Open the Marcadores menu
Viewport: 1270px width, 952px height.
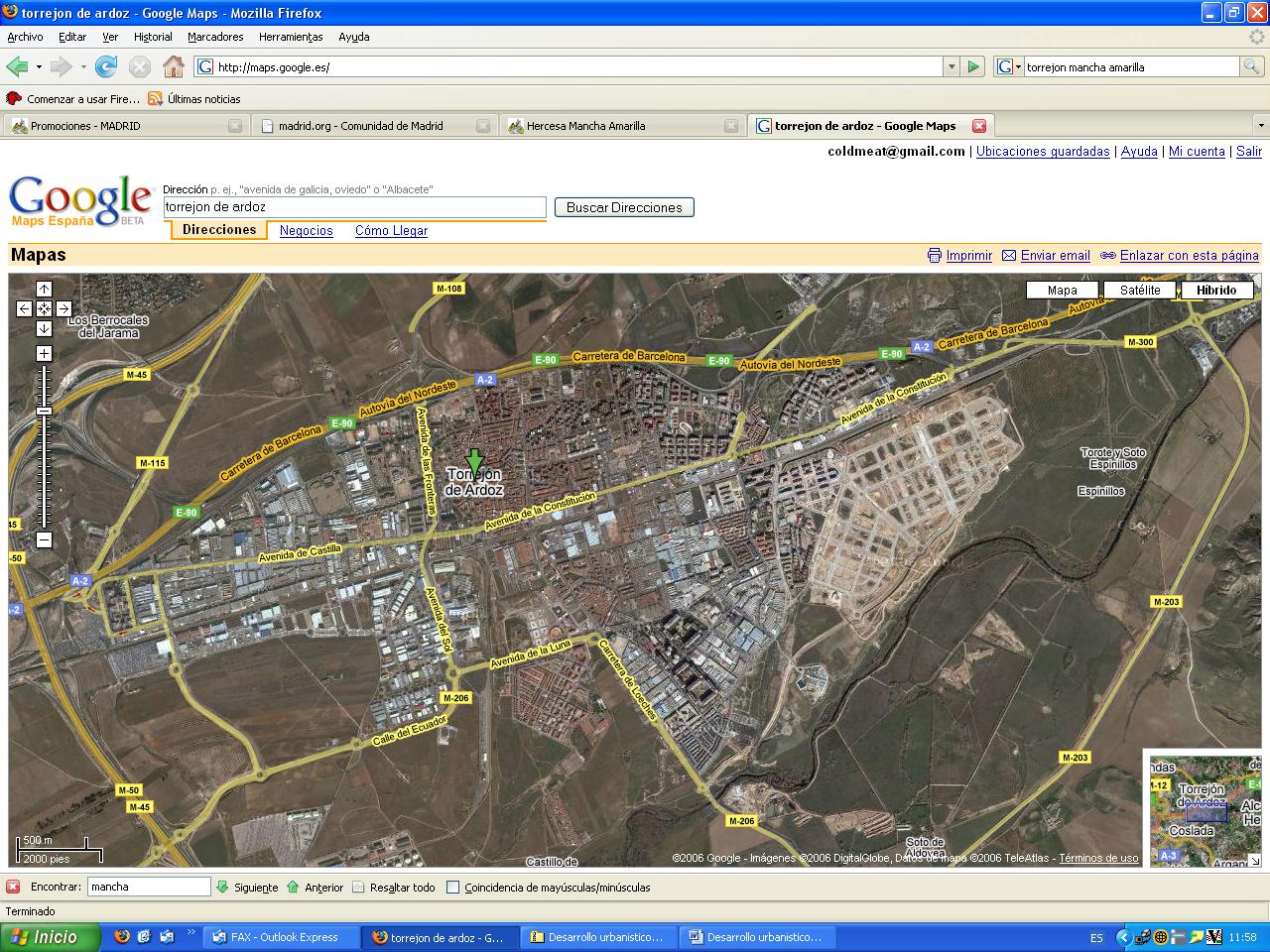pyautogui.click(x=215, y=37)
